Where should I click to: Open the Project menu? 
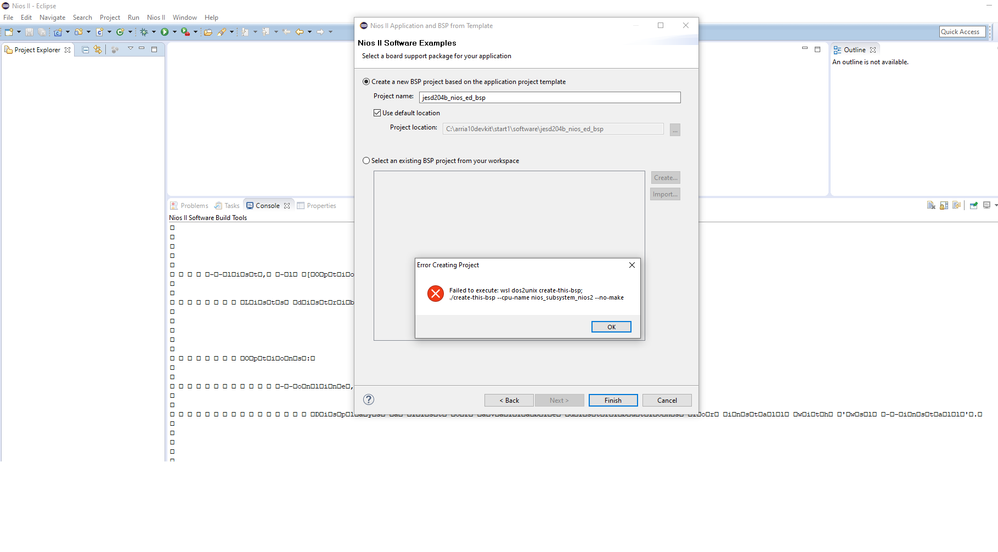click(x=109, y=18)
